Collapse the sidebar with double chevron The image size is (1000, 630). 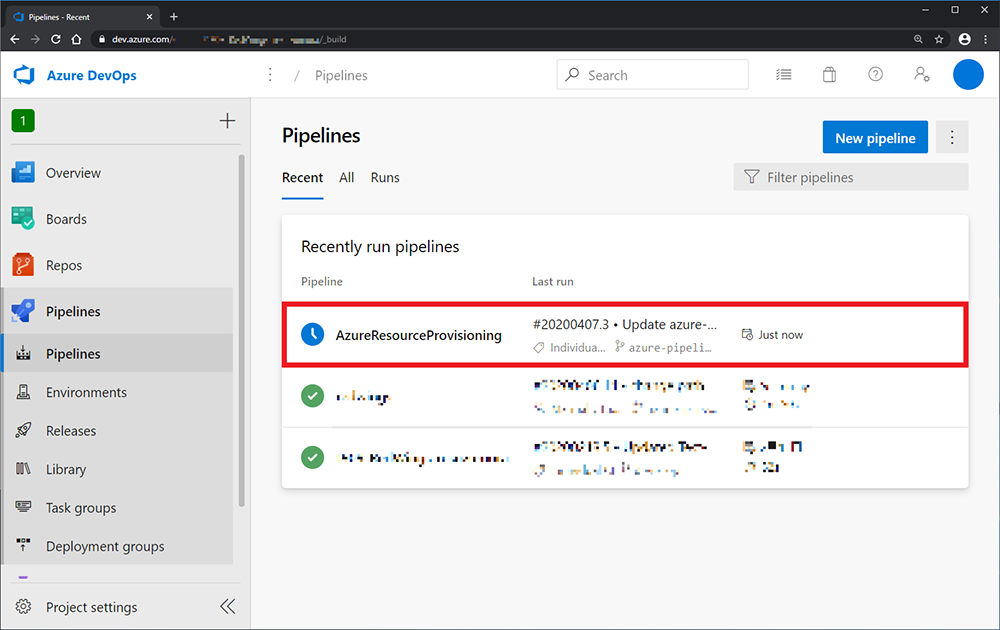click(227, 606)
